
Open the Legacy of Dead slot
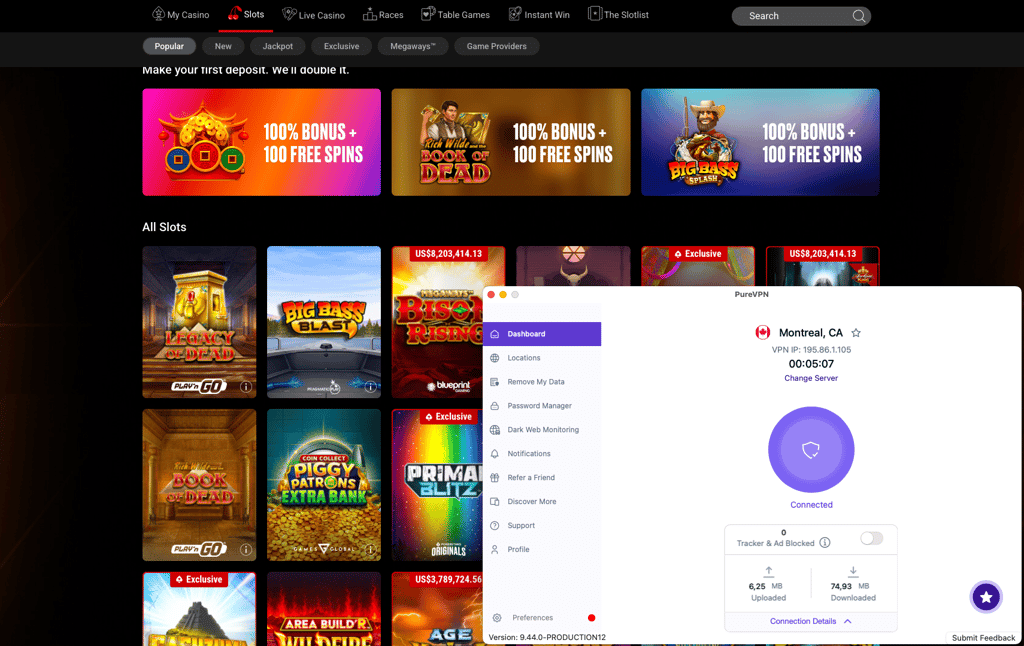pos(199,322)
